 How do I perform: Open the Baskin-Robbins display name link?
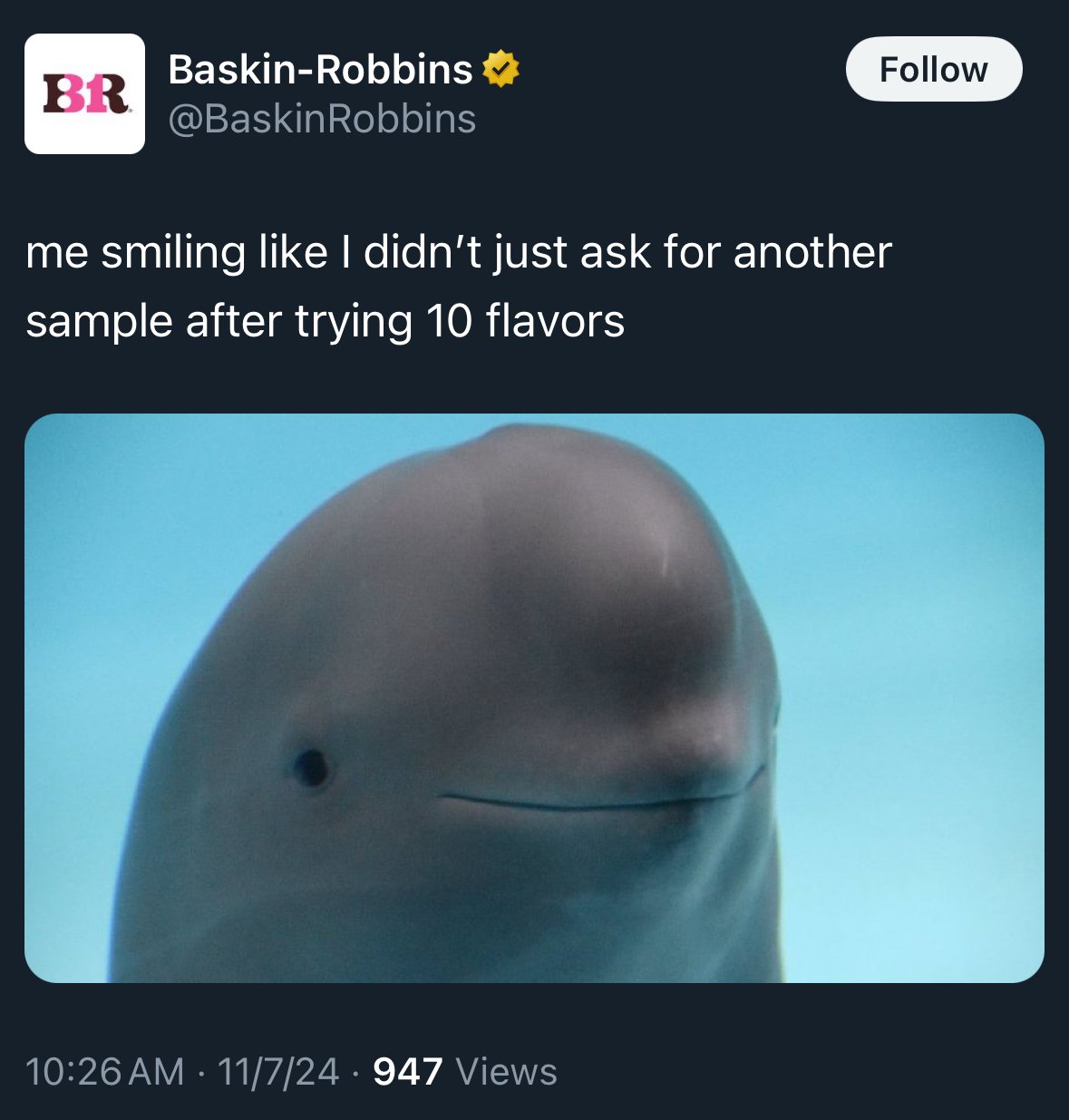coord(320,69)
